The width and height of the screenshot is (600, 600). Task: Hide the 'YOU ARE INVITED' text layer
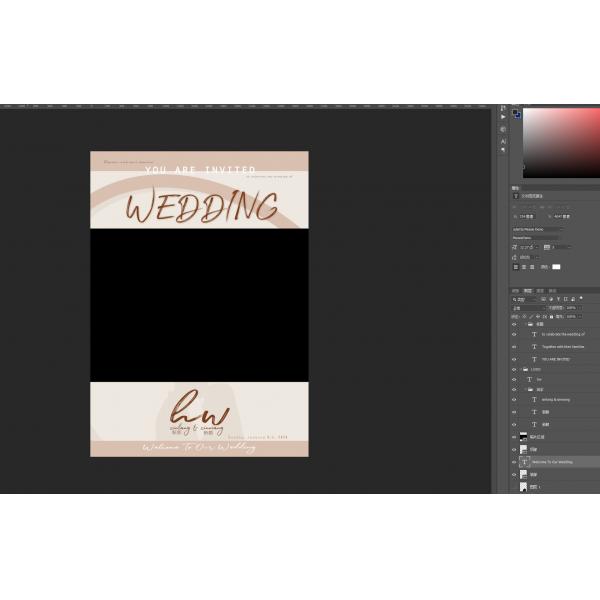[x=515, y=359]
